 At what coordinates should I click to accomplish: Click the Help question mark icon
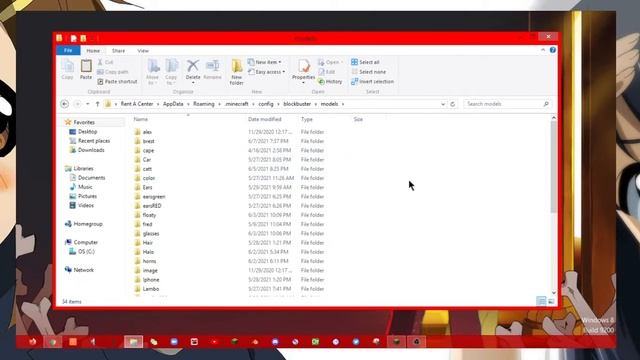(553, 50)
